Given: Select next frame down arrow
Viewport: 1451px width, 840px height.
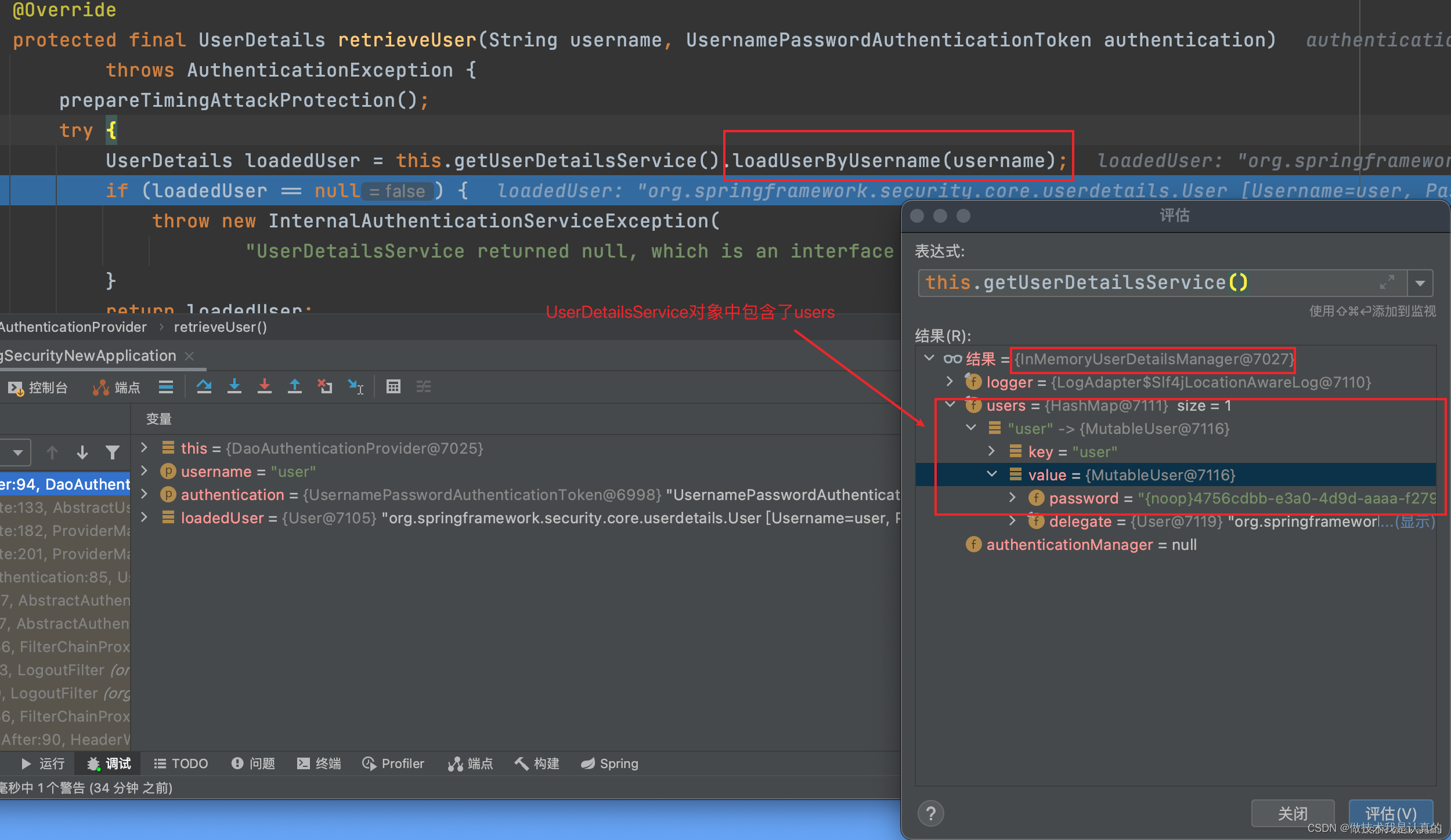Looking at the screenshot, I should (82, 452).
